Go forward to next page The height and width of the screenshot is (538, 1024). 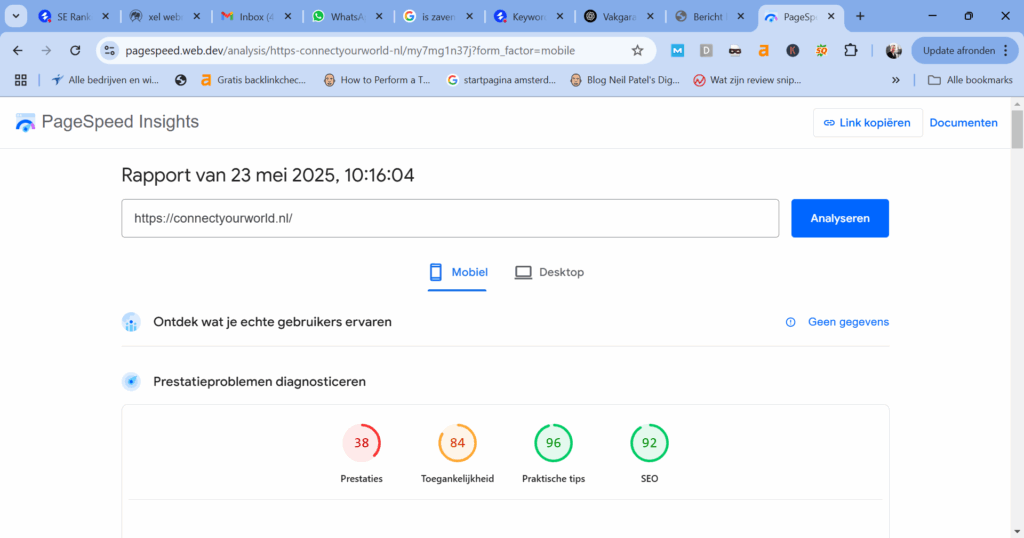(46, 50)
